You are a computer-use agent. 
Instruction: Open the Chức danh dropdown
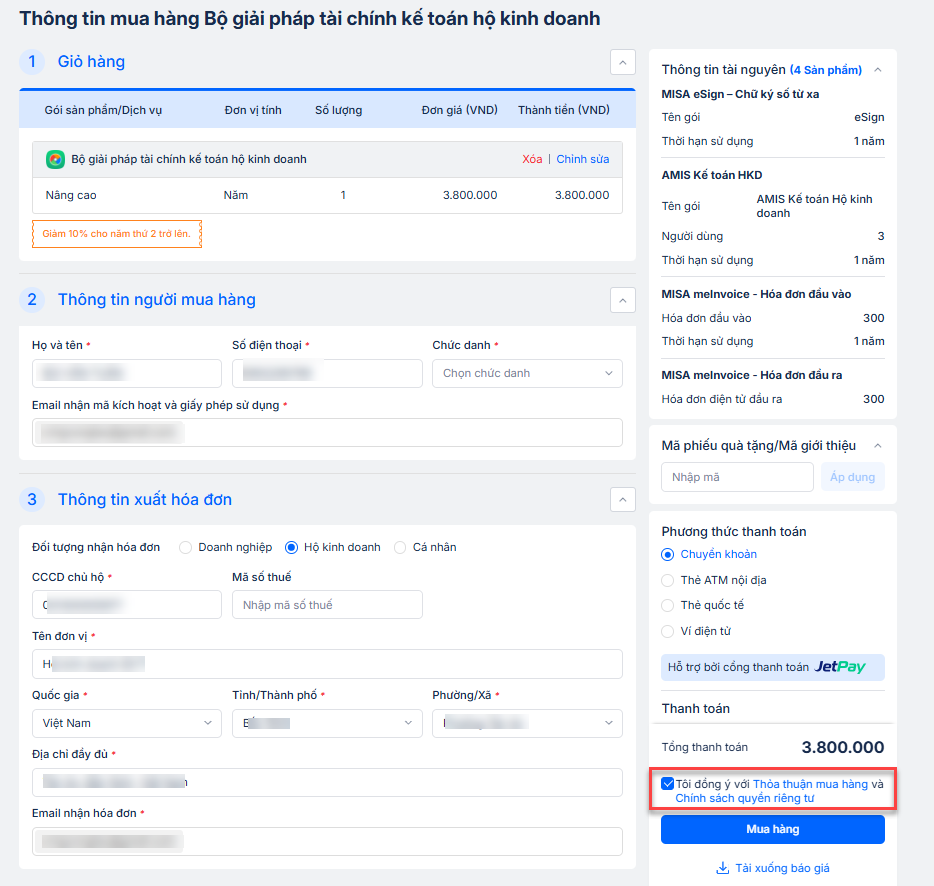(x=527, y=373)
